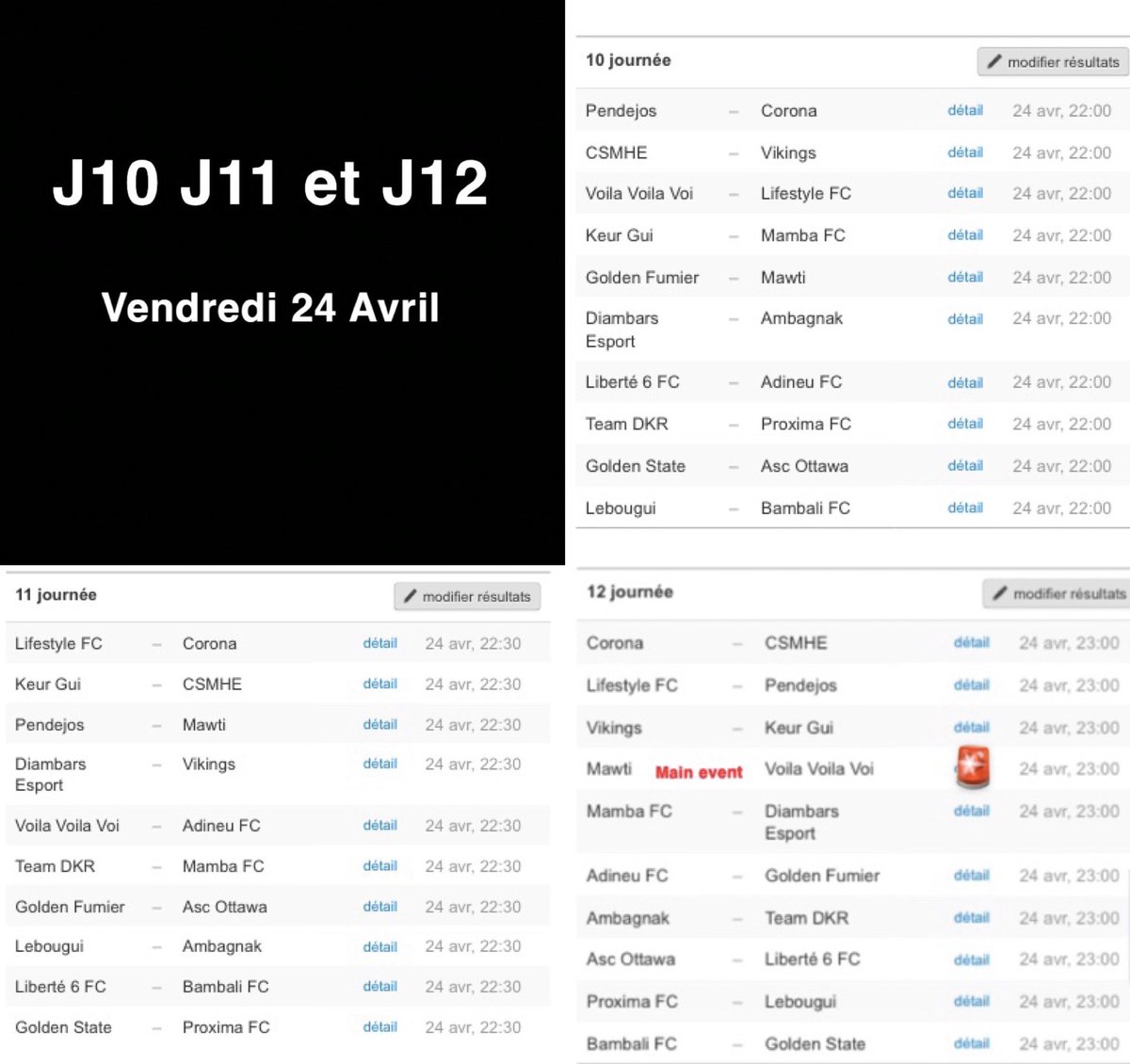Open détail for Pendejos vs Corona match
The image size is (1130, 1064).
click(x=965, y=110)
